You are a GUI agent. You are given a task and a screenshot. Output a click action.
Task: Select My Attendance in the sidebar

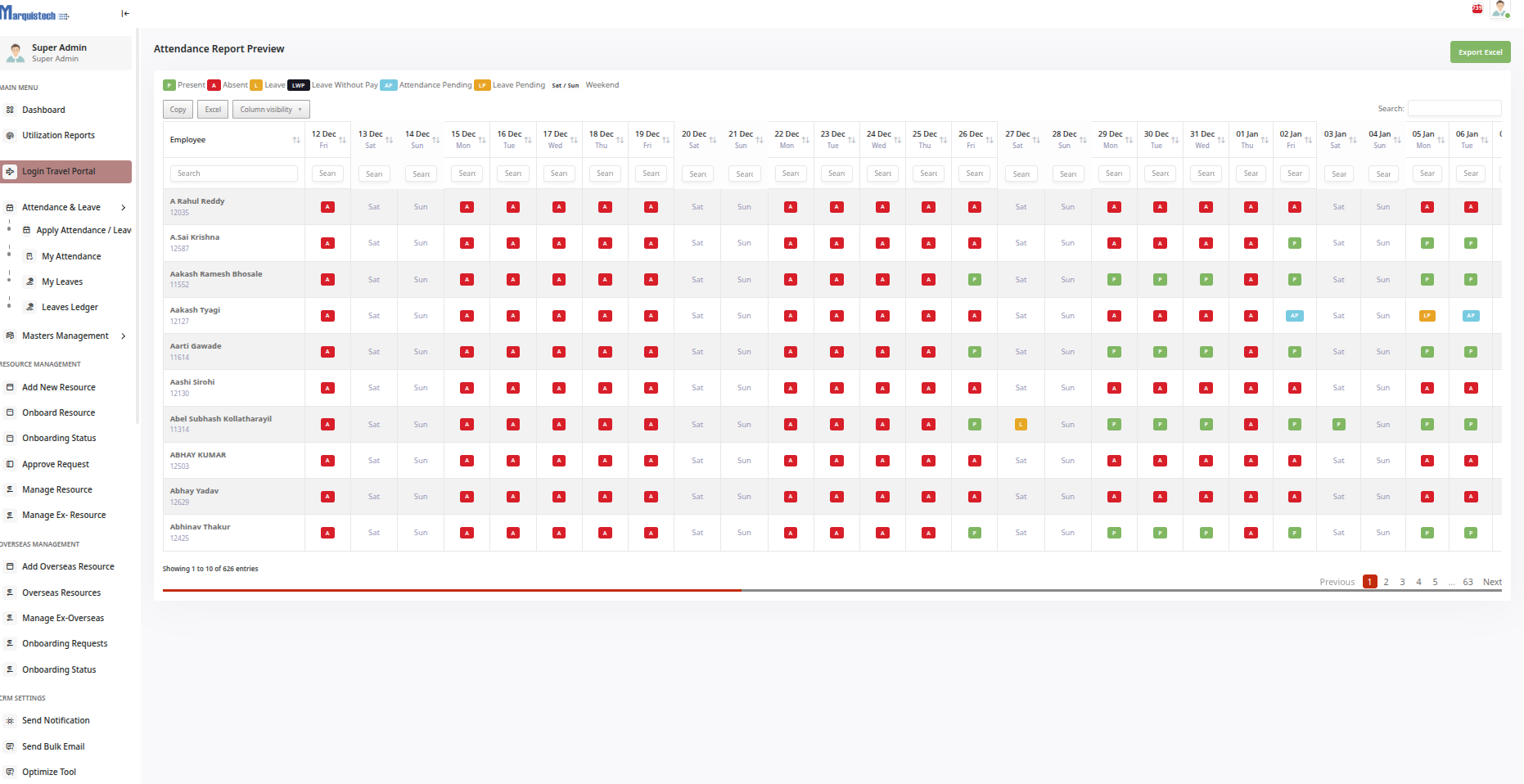[x=71, y=257]
